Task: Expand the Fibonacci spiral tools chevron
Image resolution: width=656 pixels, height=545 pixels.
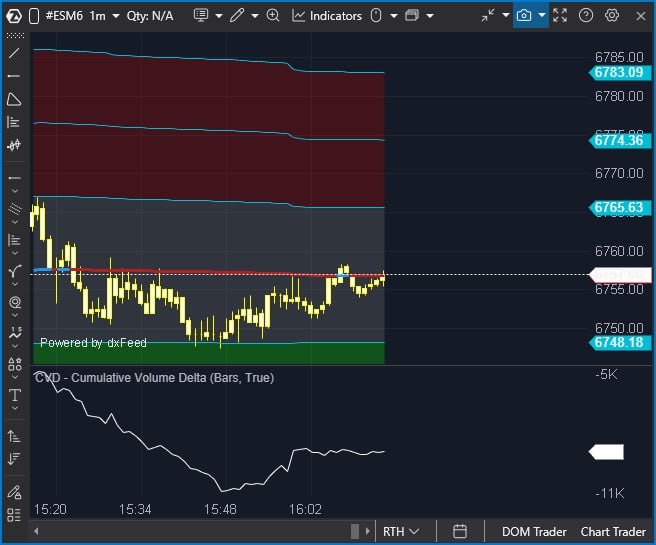Action: 15,315
